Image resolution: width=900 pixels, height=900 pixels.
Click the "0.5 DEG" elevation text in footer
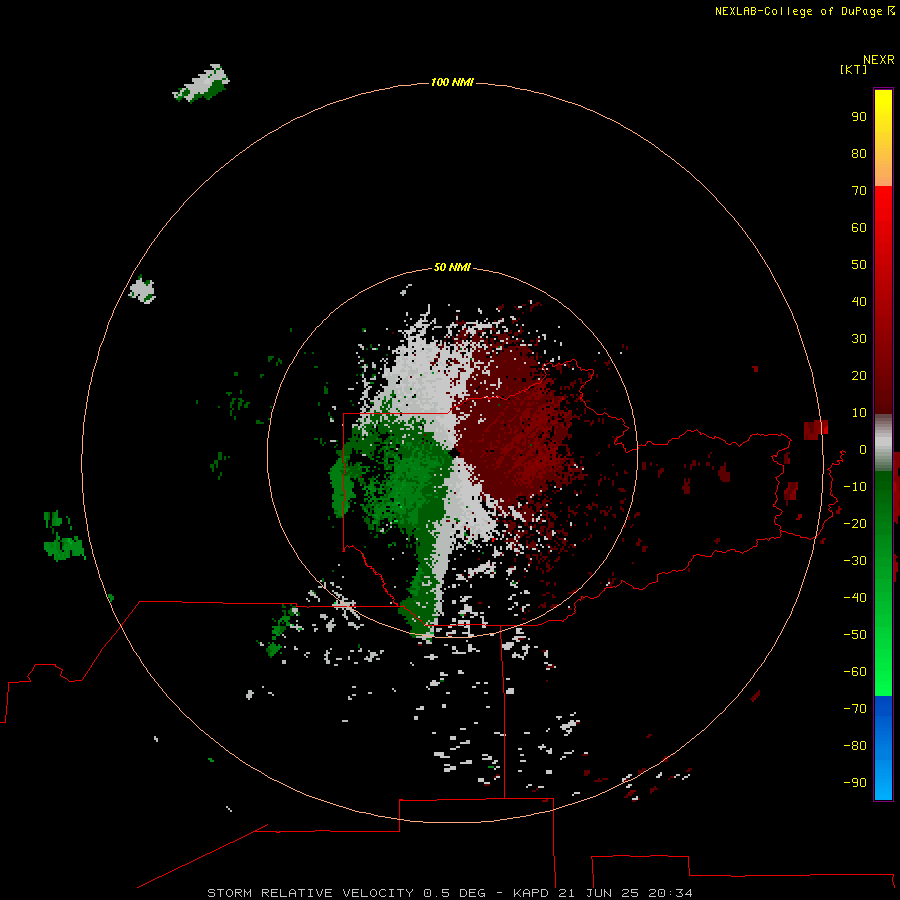coord(454,893)
